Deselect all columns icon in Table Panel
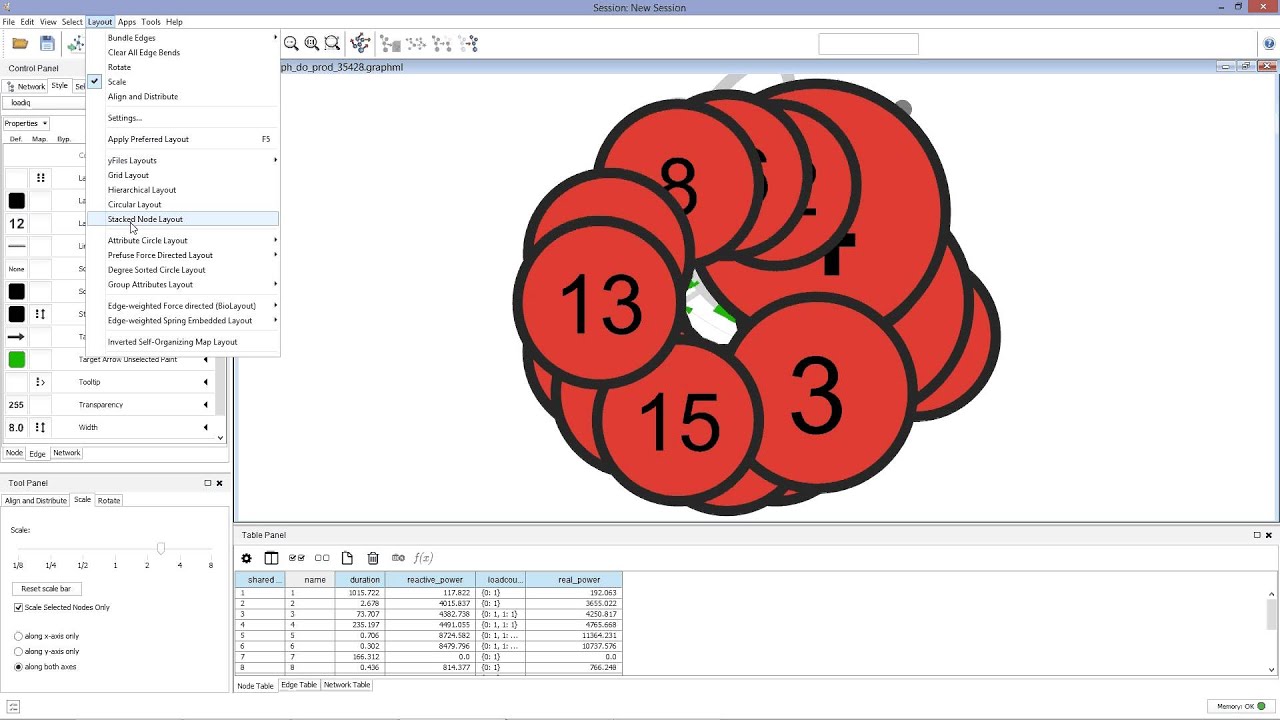The image size is (1280, 720). click(322, 558)
